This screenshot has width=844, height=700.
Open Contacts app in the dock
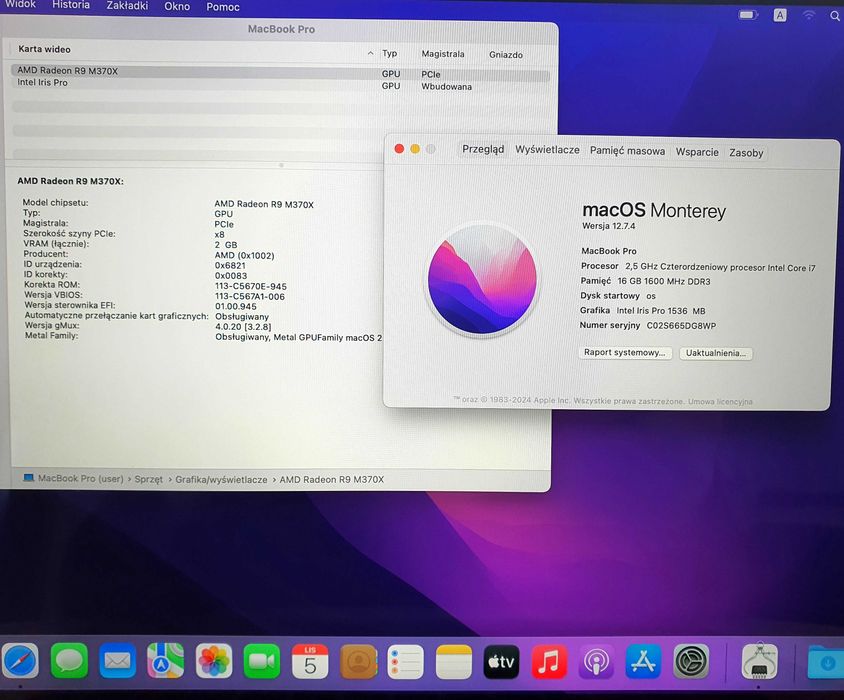click(358, 661)
